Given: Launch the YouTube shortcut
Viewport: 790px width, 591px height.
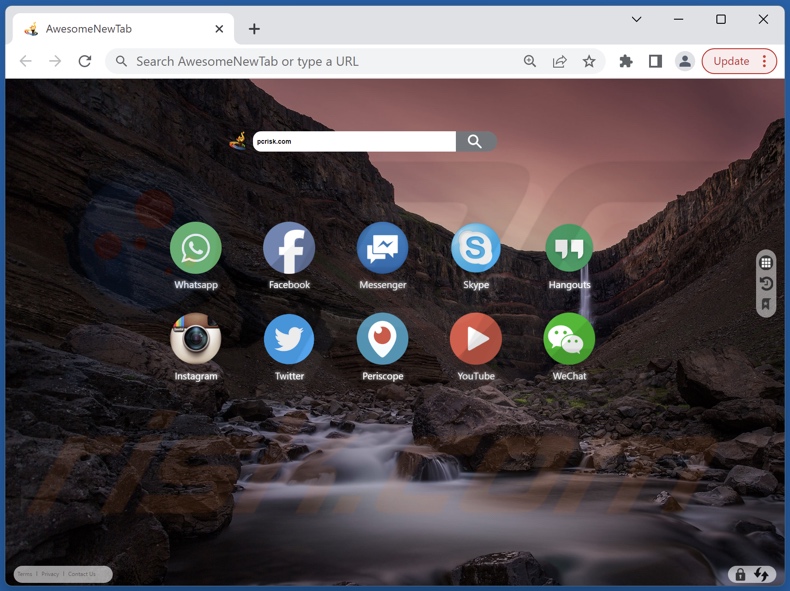Looking at the screenshot, I should (x=476, y=339).
